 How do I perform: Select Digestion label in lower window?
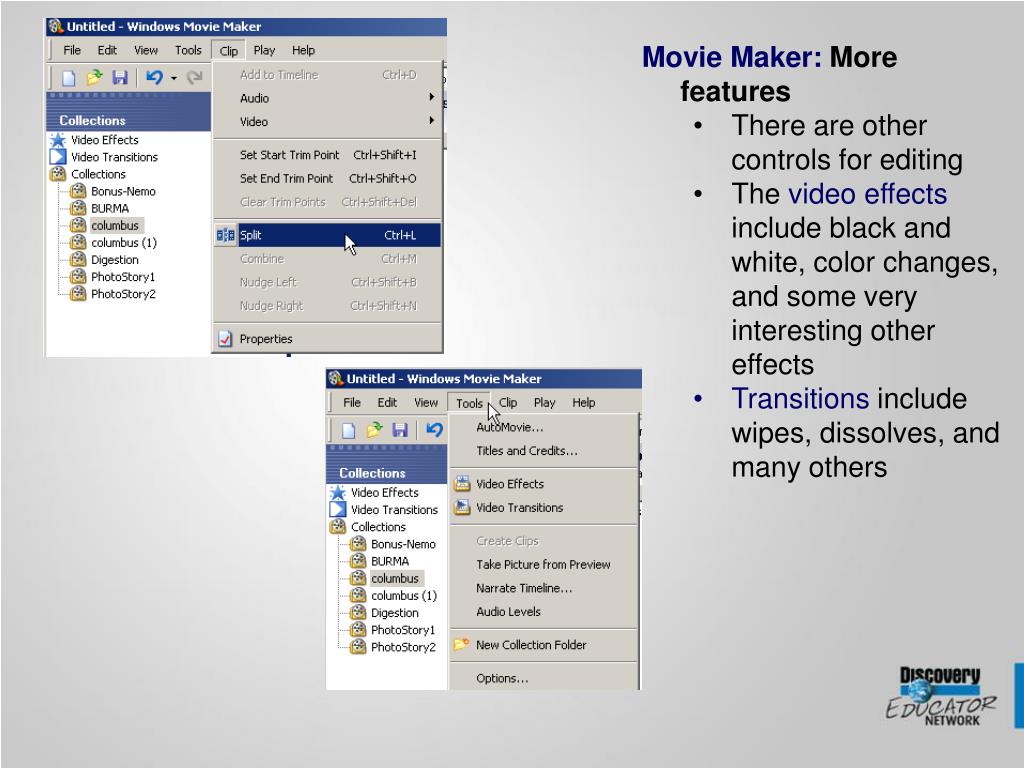[x=394, y=613]
